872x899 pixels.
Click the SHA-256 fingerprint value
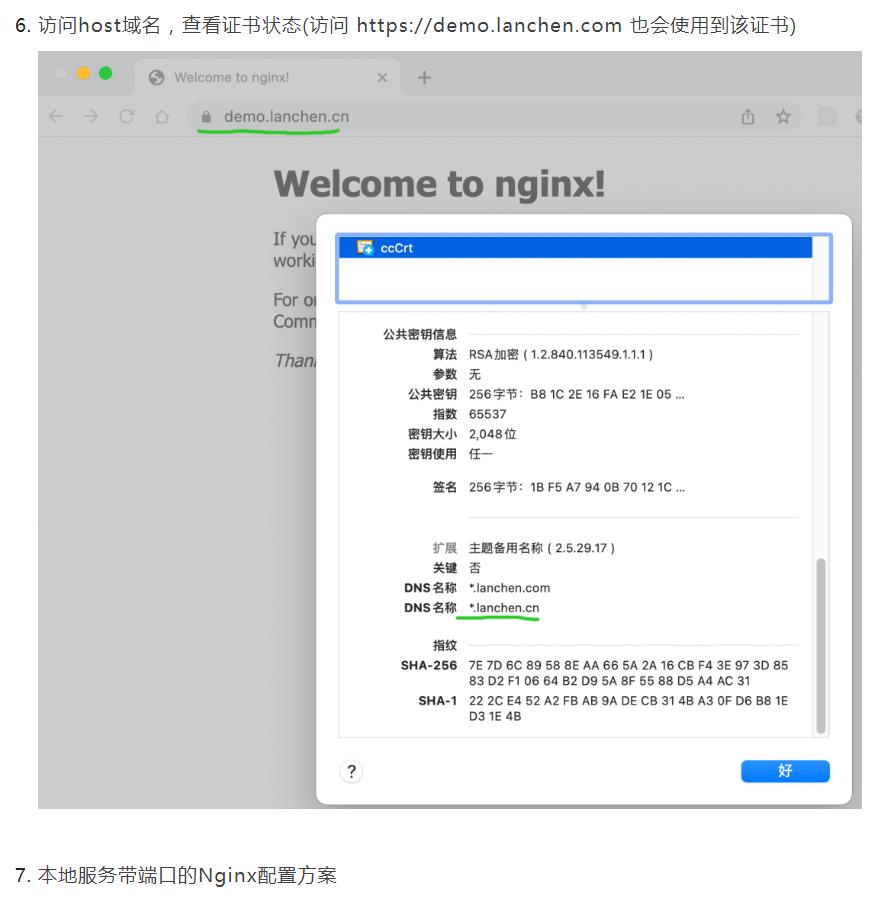point(628,673)
